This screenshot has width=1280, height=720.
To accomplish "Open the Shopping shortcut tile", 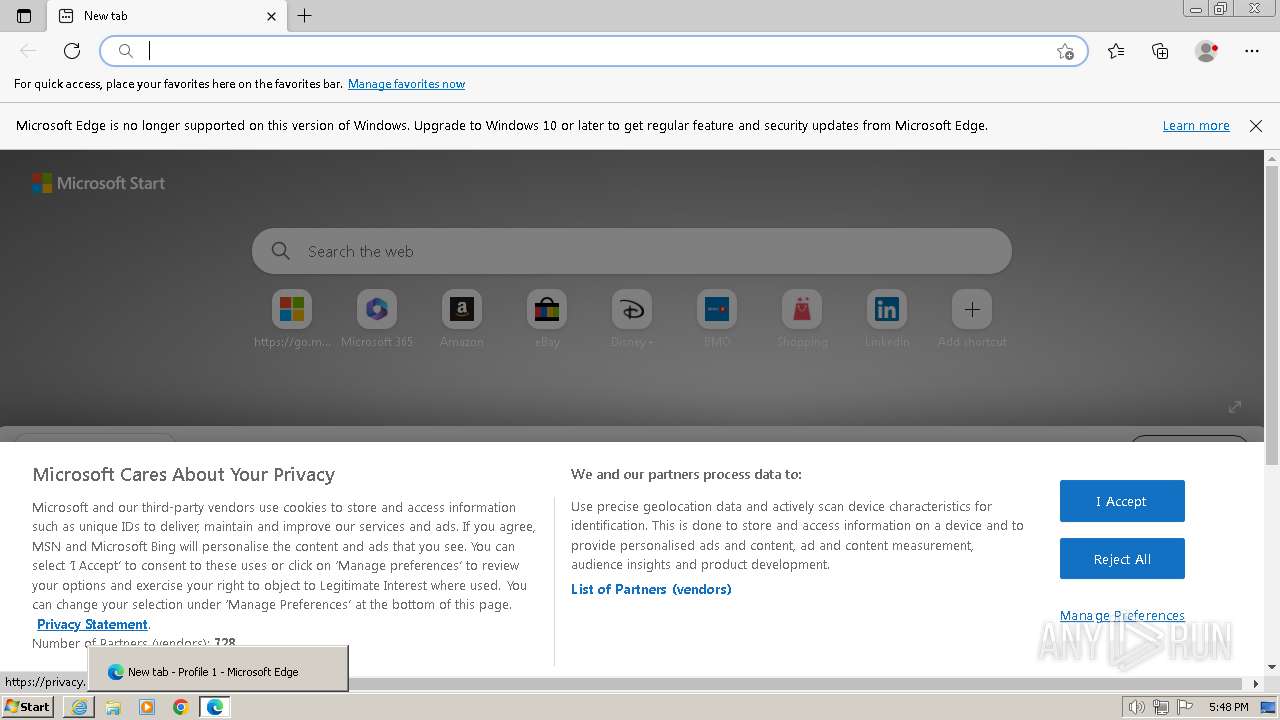I will 802,320.
